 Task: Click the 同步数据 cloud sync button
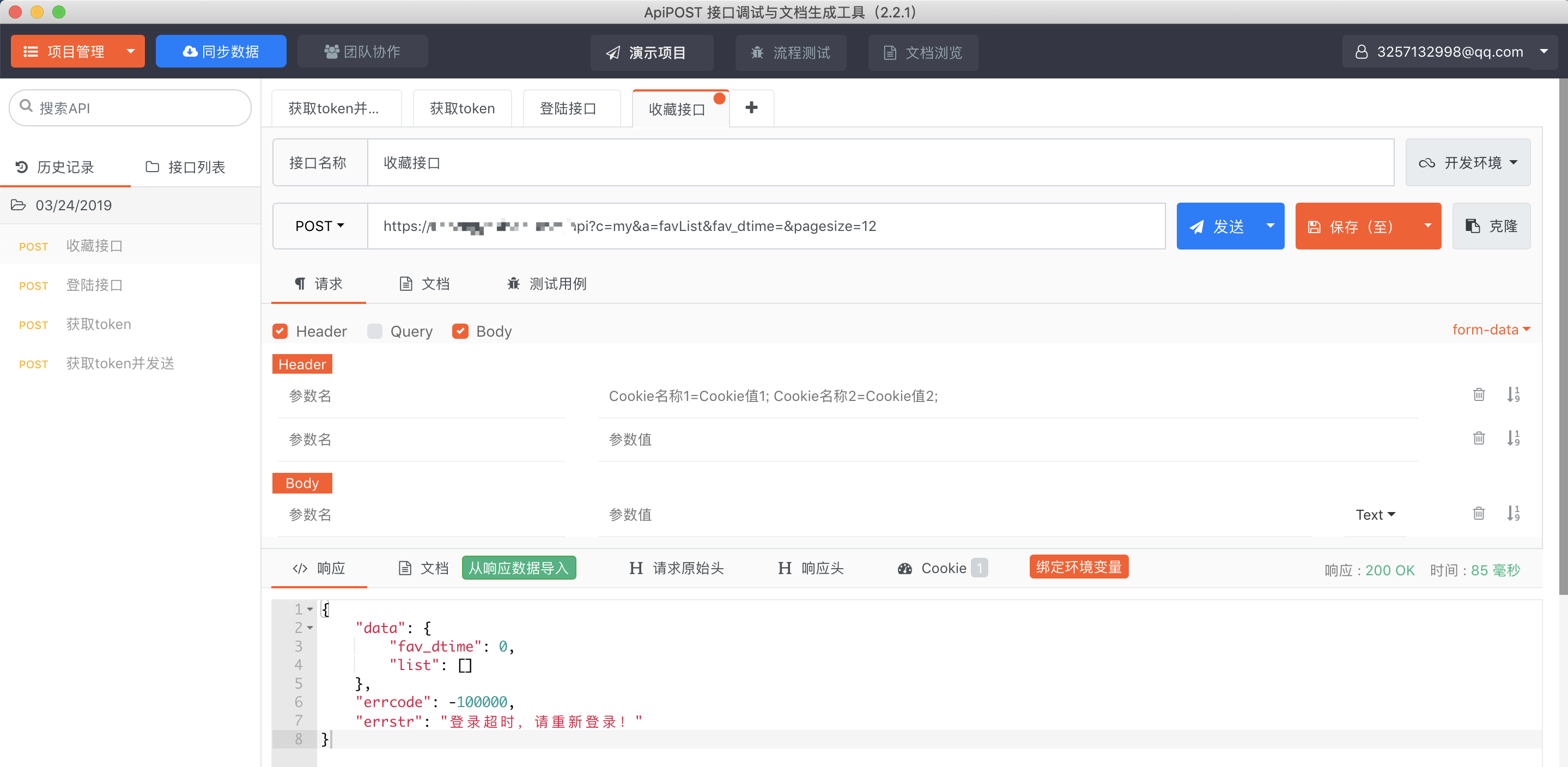pos(221,51)
